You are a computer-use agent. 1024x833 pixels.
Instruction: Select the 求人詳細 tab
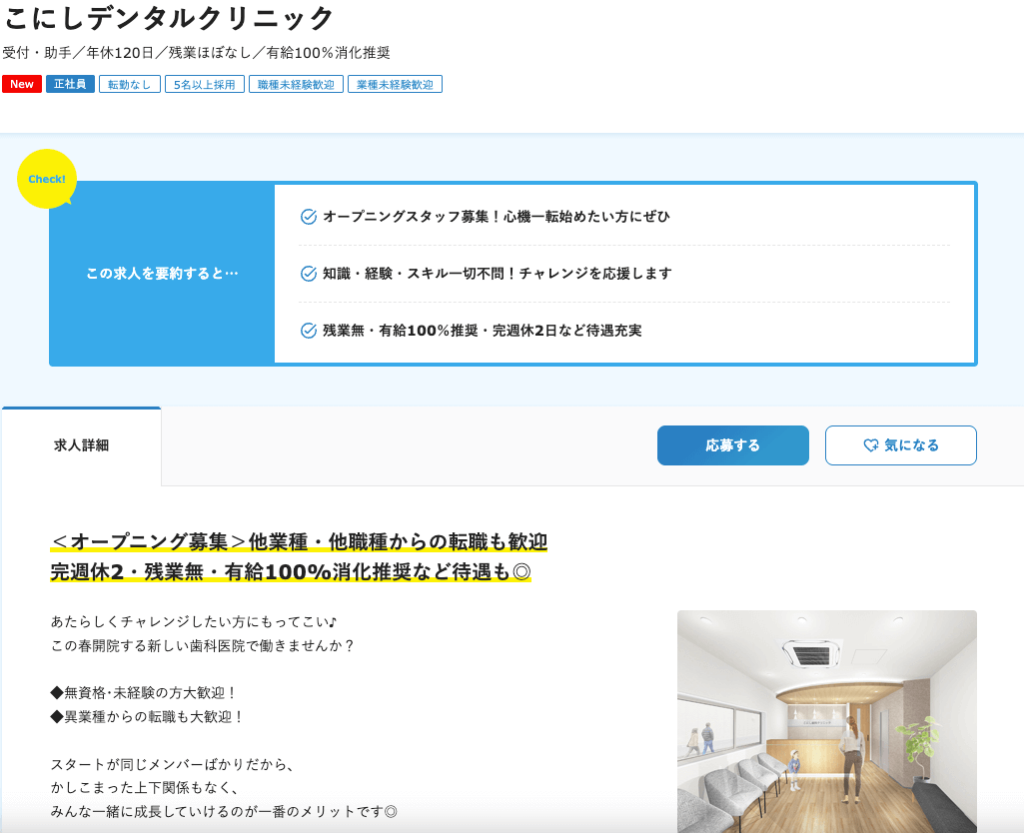pos(81,446)
